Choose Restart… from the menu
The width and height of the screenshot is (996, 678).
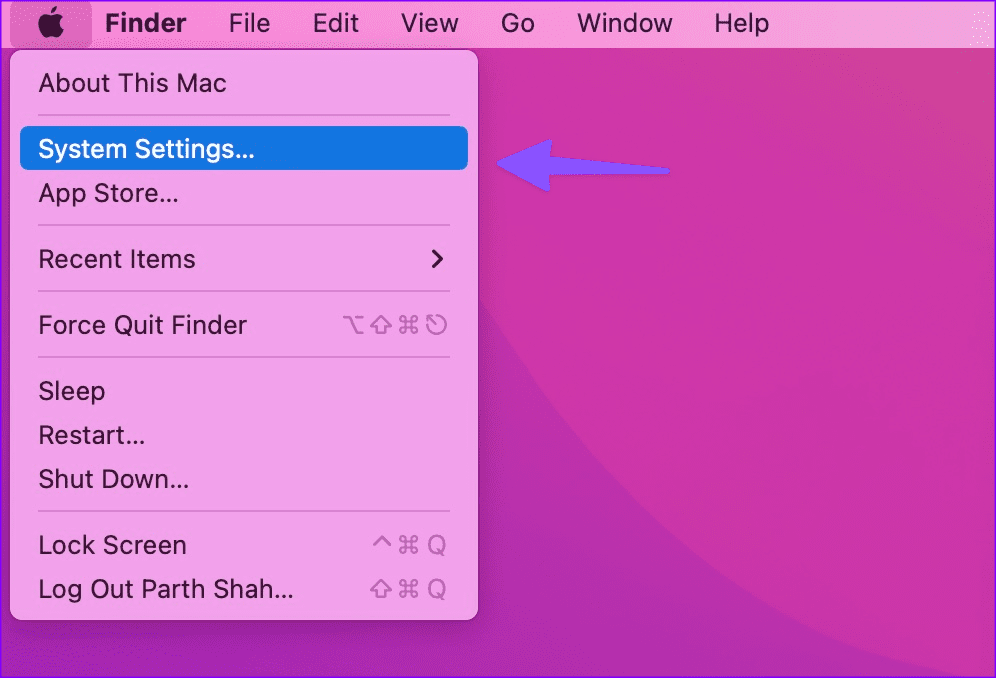244,435
